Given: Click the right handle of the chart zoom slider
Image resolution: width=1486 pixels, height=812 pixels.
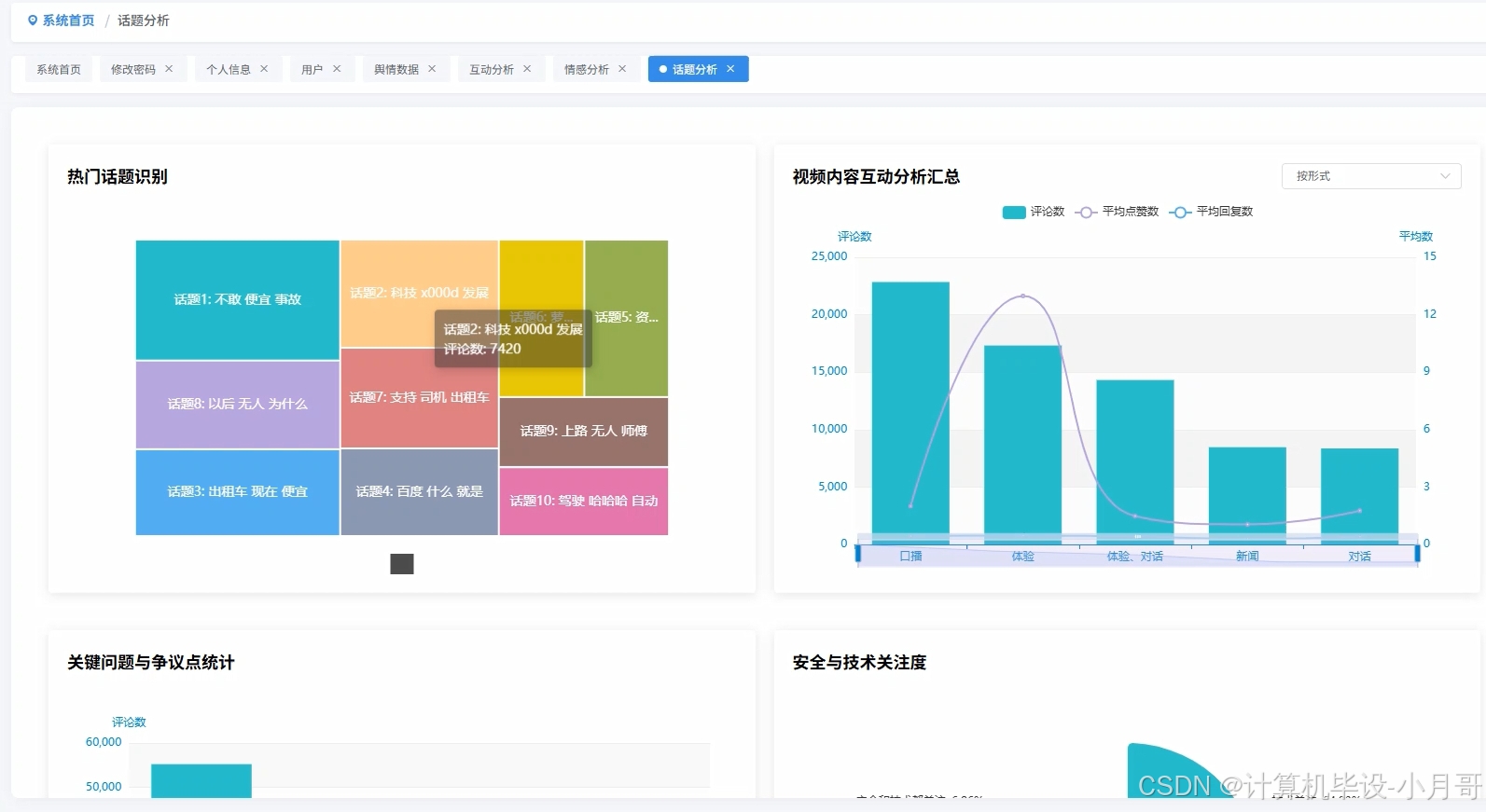Looking at the screenshot, I should coord(1418,555).
